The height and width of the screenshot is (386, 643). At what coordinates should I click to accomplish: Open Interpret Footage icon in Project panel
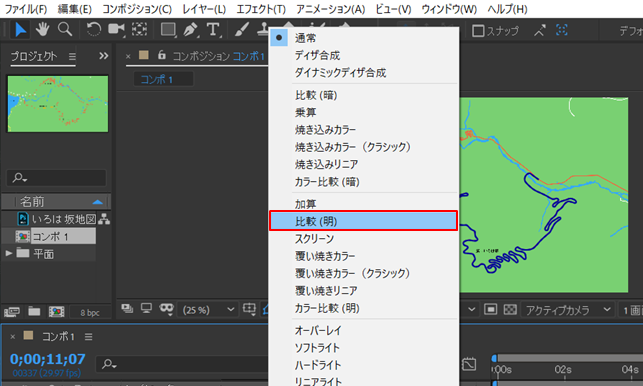click(x=12, y=312)
